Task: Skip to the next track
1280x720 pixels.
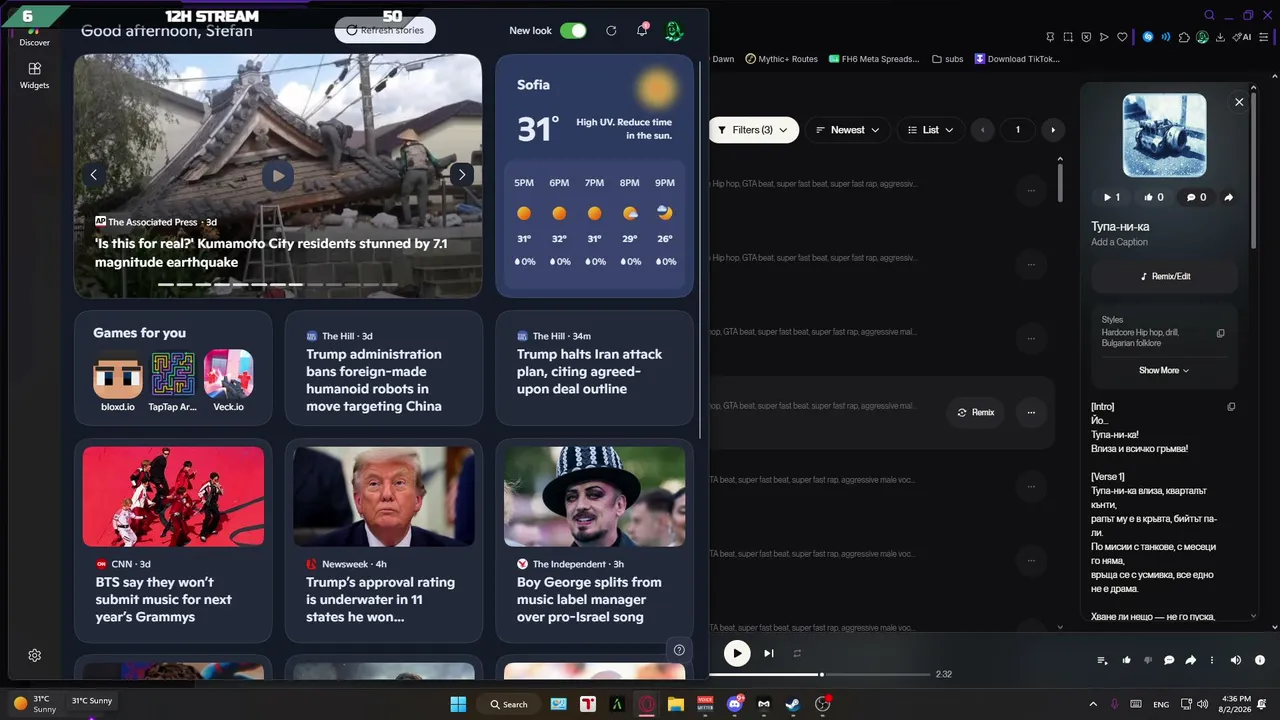Action: click(x=769, y=653)
